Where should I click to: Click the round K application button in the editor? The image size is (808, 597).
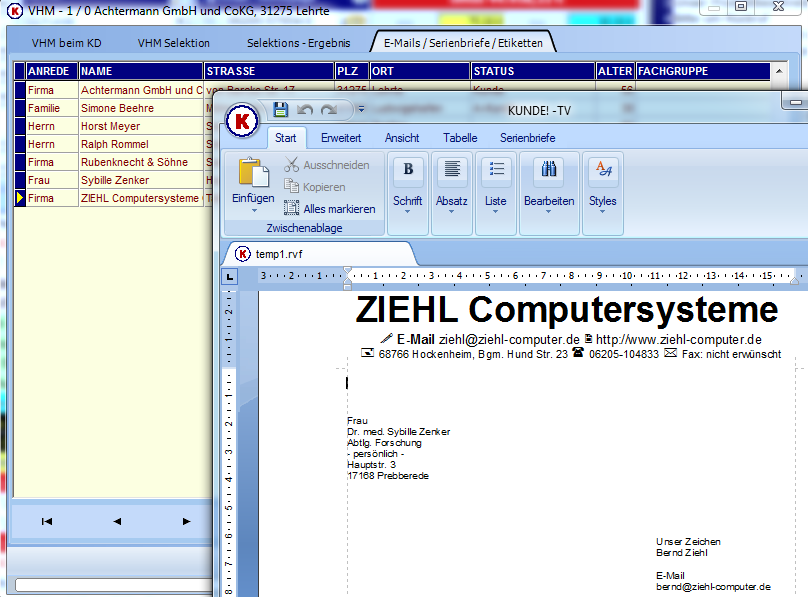pyautogui.click(x=242, y=121)
